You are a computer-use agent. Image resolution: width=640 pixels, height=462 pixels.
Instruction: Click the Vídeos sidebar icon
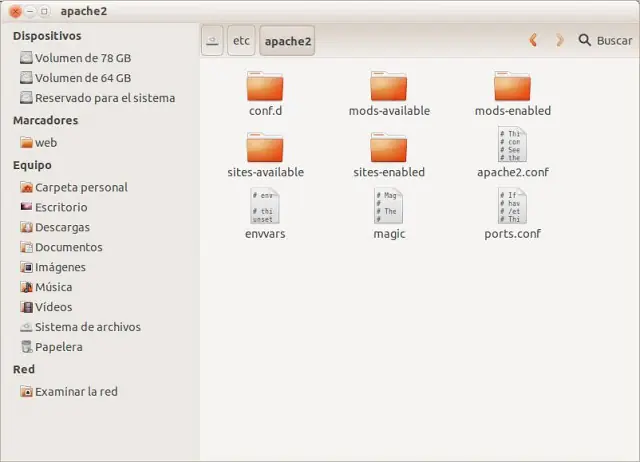[x=26, y=307]
